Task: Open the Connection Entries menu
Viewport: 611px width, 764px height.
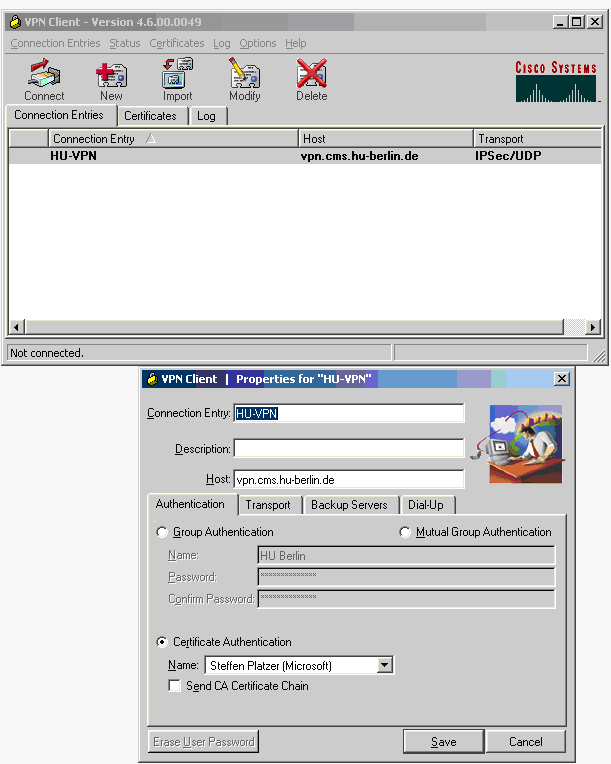Action: 55,43
